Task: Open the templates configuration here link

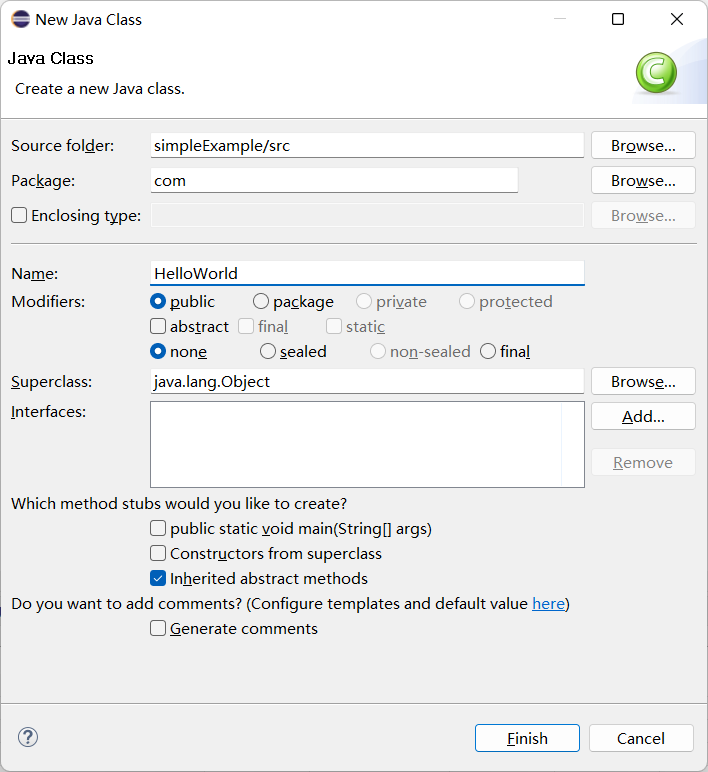Action: 548,604
